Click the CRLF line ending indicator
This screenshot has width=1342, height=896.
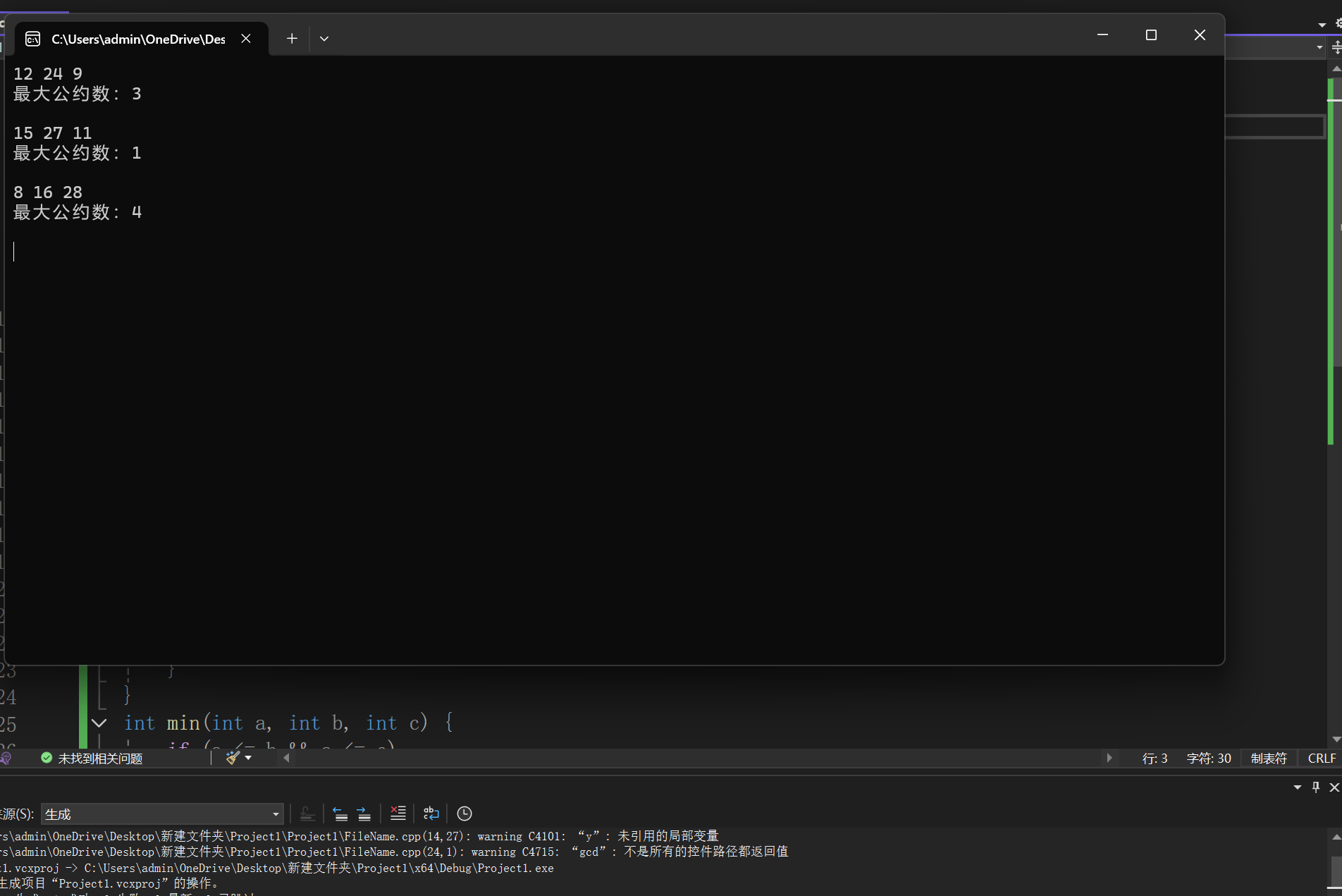pos(1322,759)
